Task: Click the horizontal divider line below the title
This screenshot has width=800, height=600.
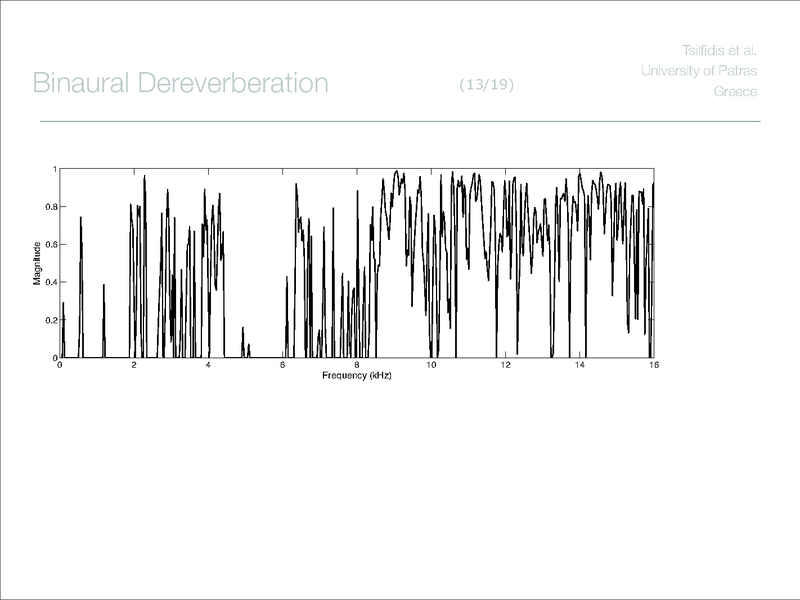Action: coord(400,121)
